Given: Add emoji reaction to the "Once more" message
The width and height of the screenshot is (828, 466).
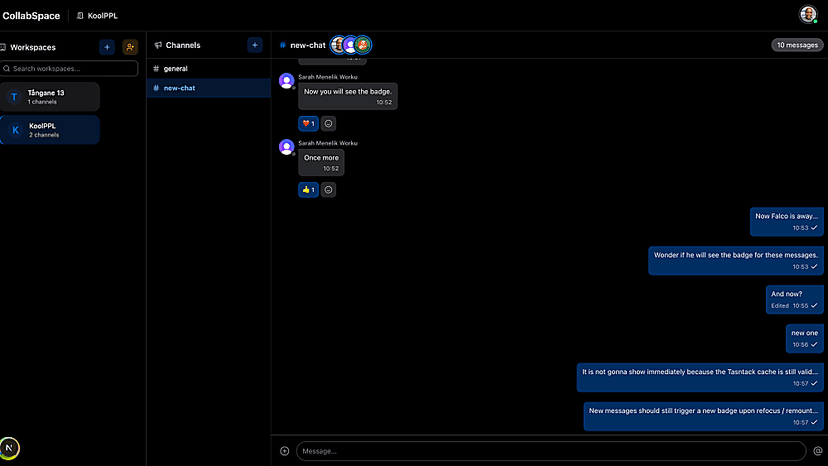Looking at the screenshot, I should [x=329, y=190].
